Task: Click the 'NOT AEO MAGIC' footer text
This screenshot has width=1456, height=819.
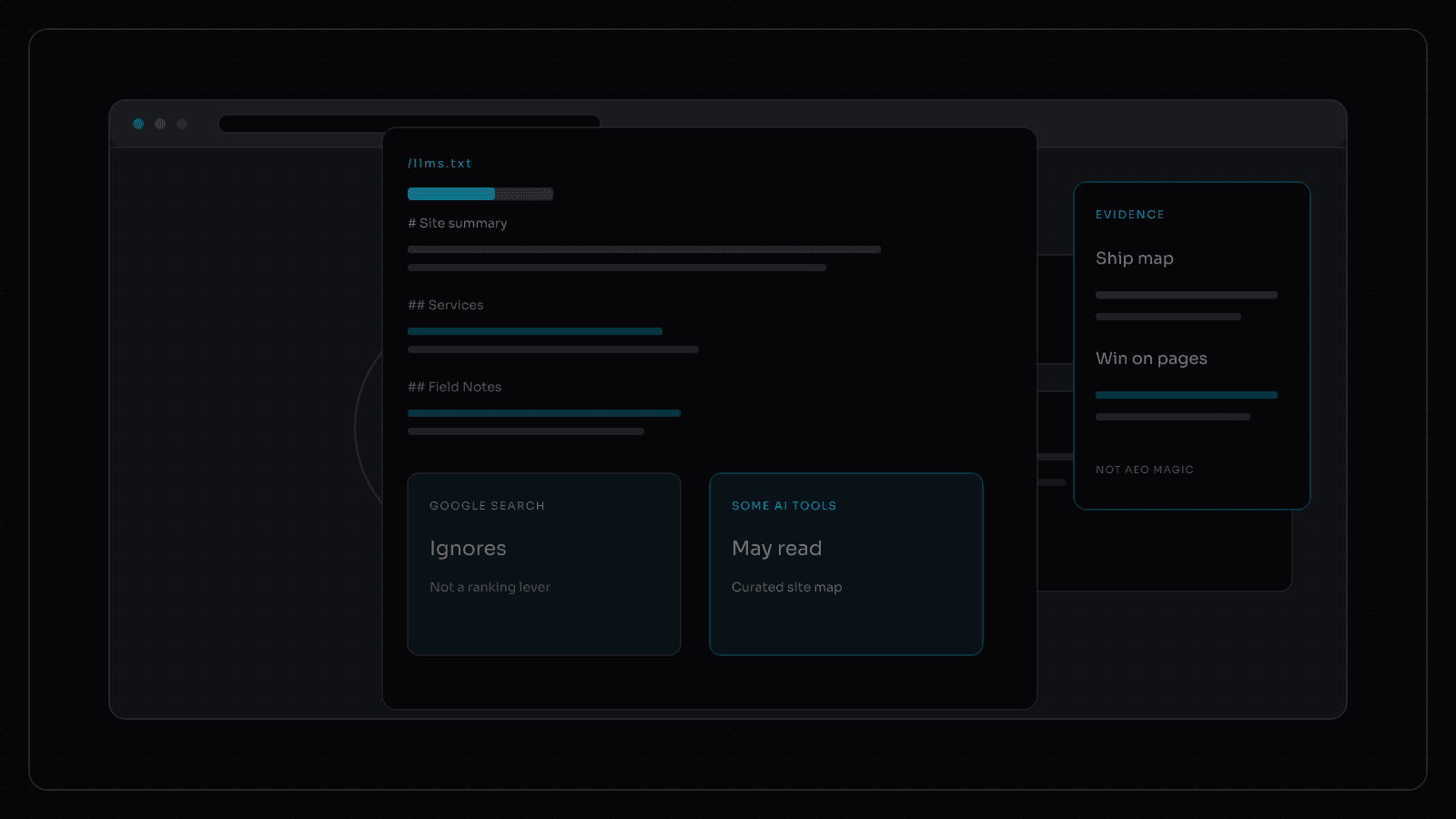Action: pyautogui.click(x=1145, y=470)
